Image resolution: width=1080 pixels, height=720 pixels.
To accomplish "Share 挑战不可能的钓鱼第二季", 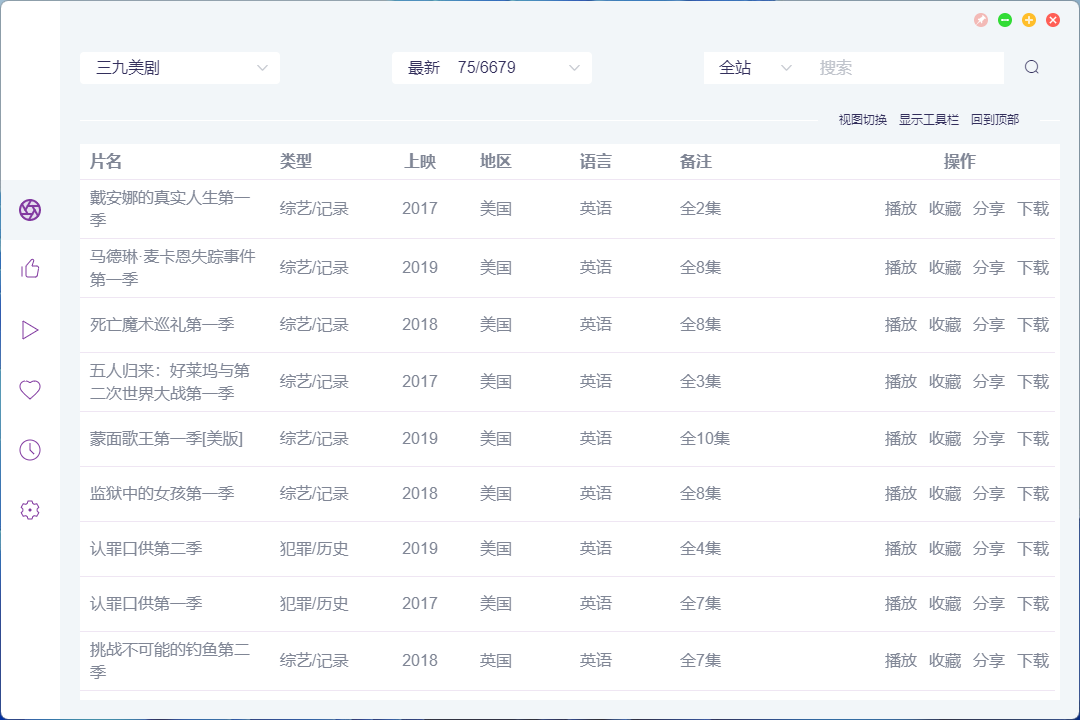I will (x=988, y=661).
